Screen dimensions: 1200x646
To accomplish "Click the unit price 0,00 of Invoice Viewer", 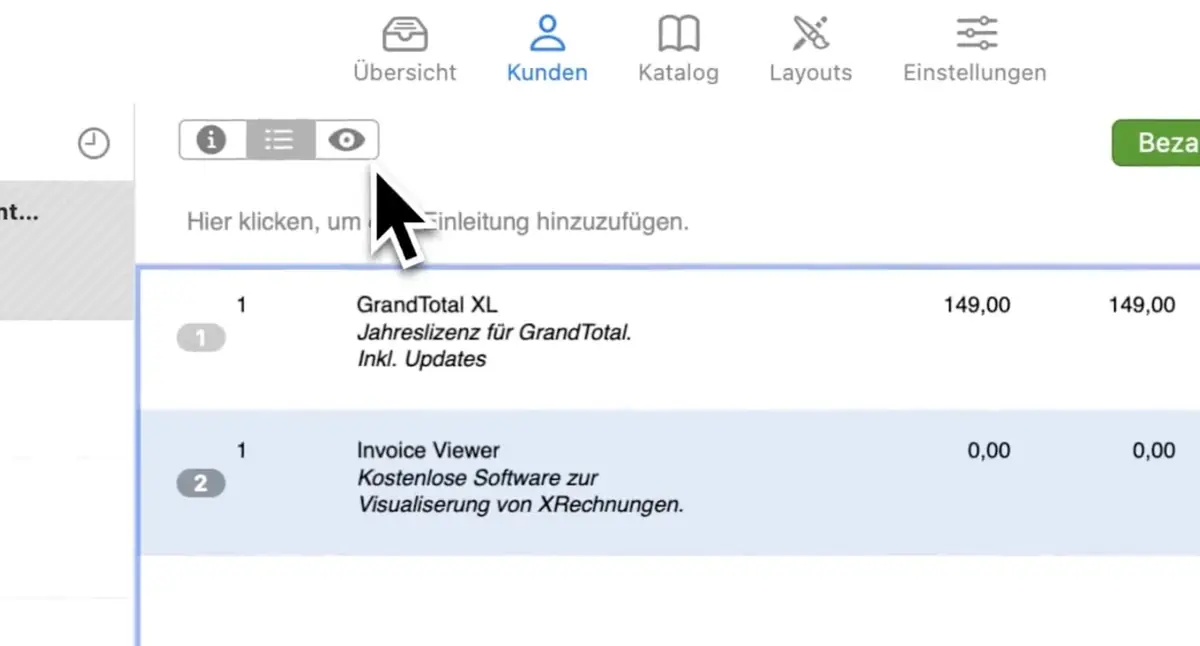I will (989, 451).
